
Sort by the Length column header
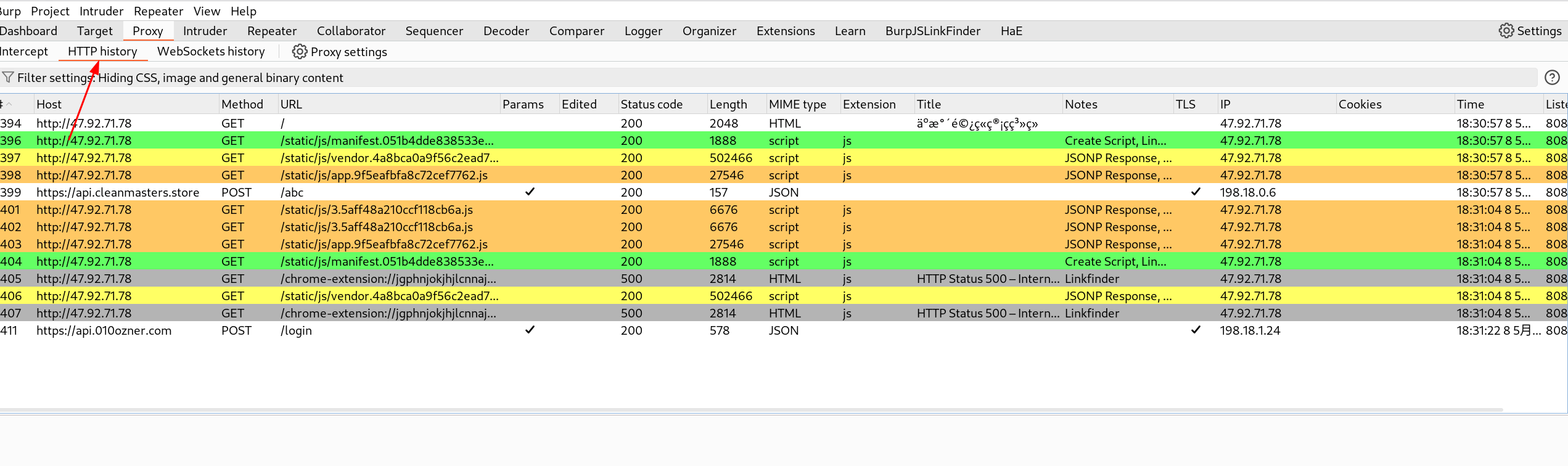[x=736, y=104]
